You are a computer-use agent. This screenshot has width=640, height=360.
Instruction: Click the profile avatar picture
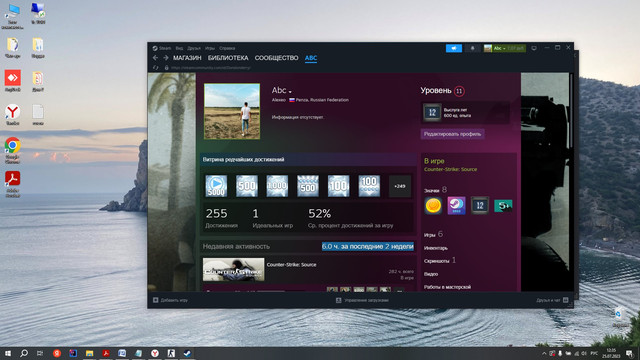coord(232,111)
